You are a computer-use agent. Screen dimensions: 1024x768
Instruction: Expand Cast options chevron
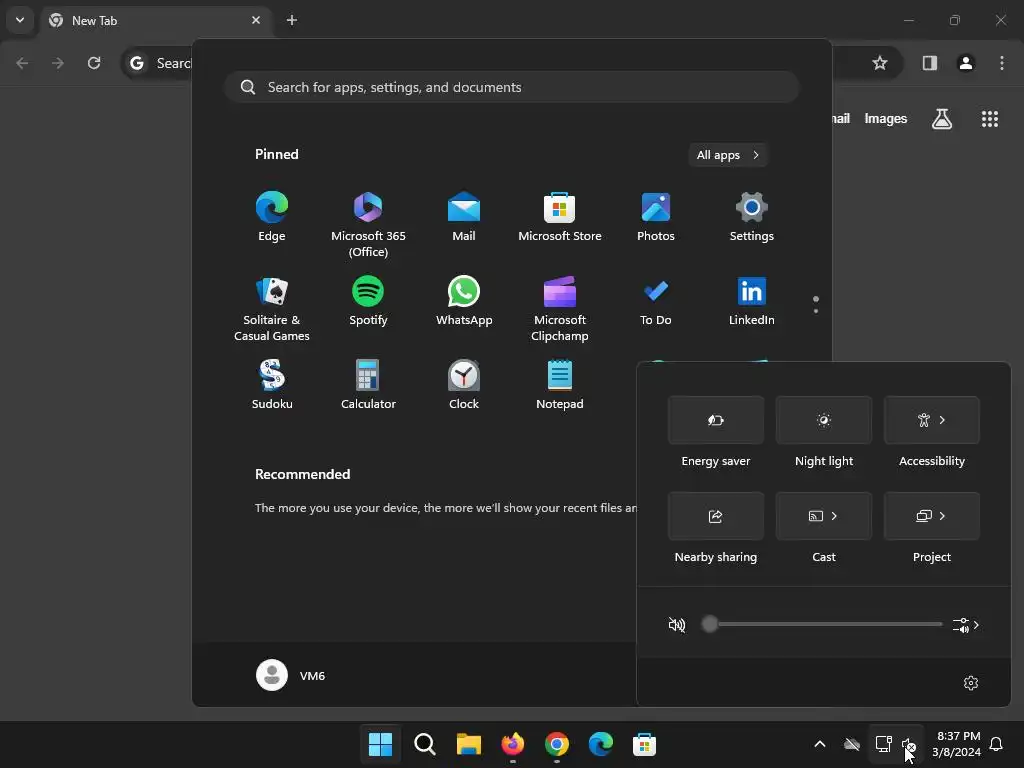tap(834, 516)
